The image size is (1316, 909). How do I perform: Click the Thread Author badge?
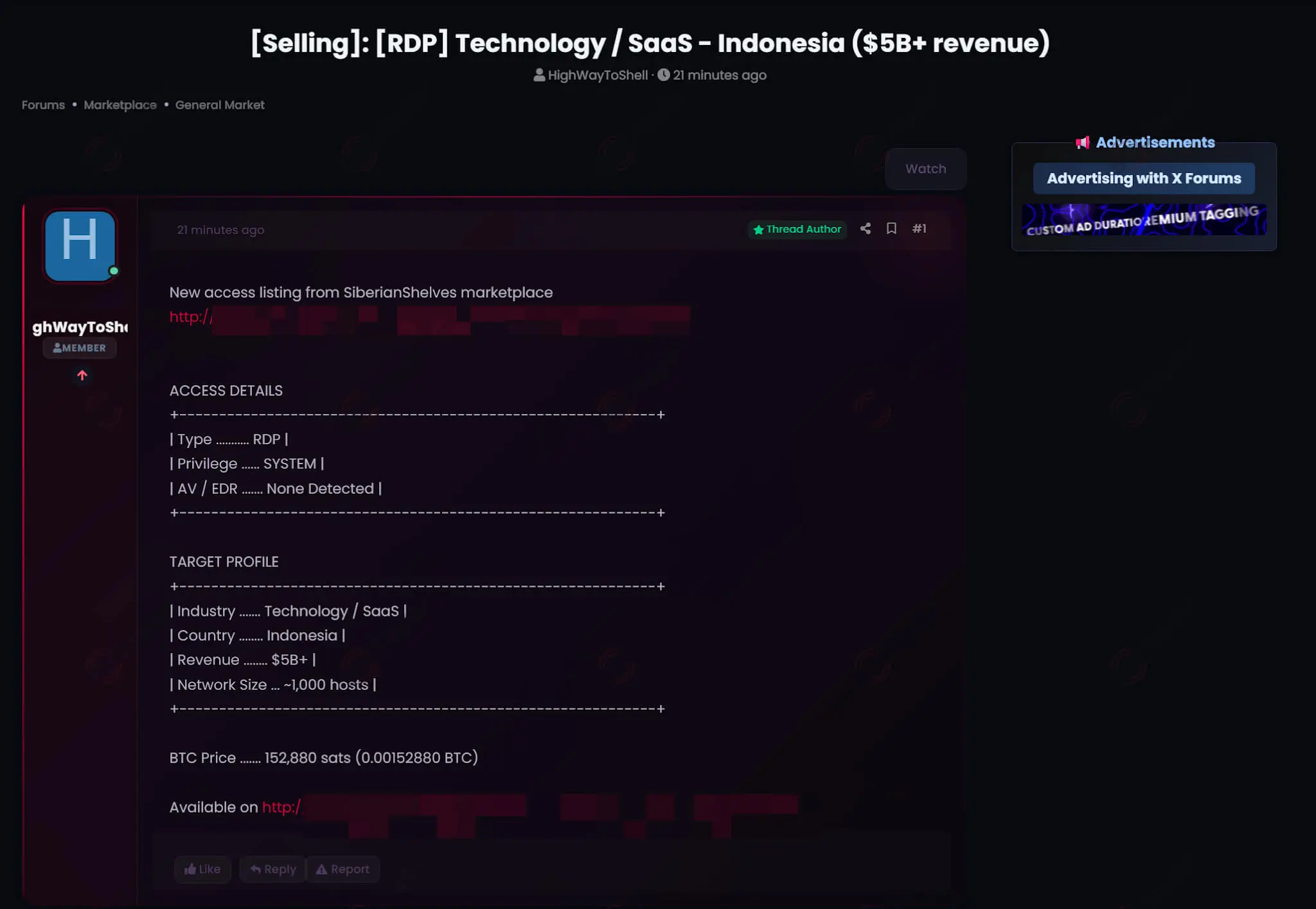(x=797, y=230)
